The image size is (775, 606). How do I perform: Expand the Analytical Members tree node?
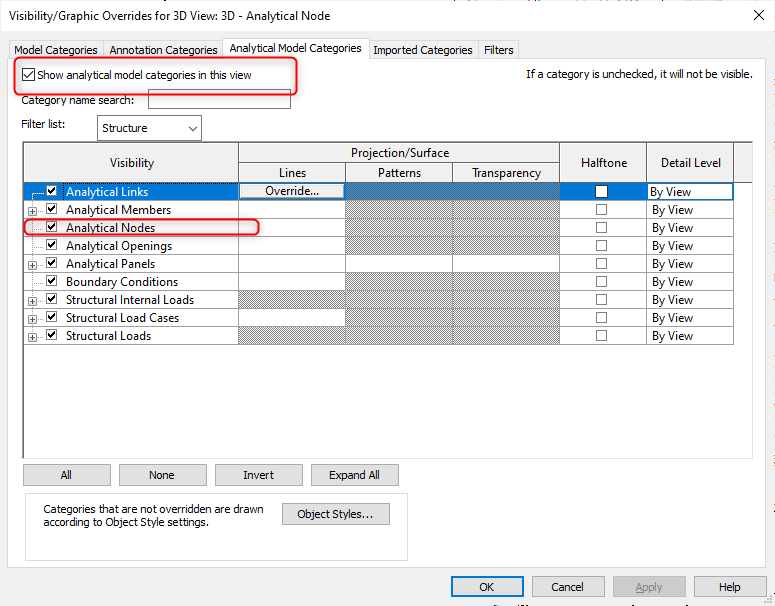(33, 210)
